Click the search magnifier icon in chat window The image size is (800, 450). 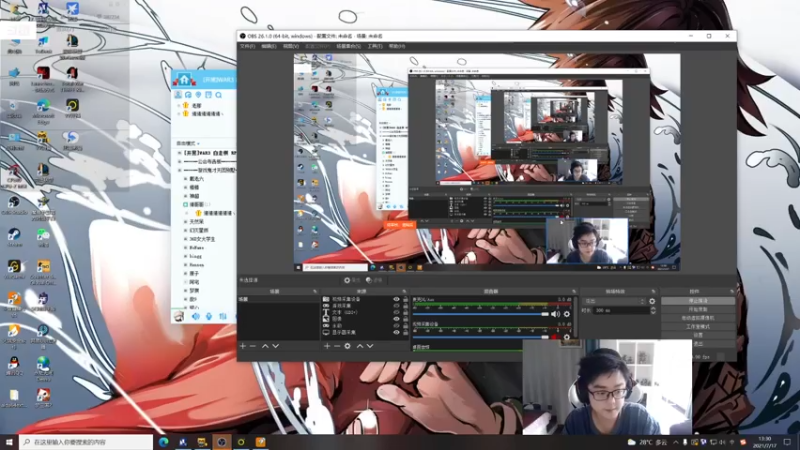click(218, 95)
